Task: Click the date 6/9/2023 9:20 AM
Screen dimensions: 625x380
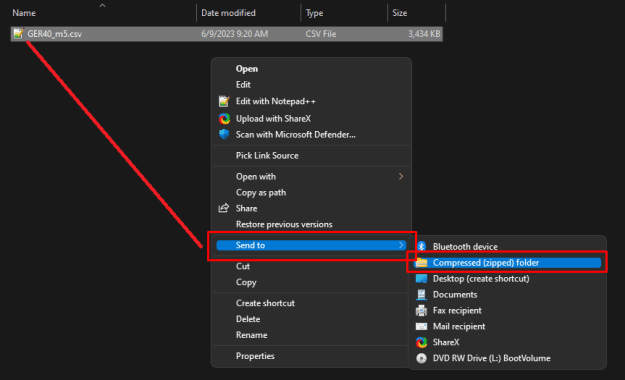Action: [x=234, y=34]
